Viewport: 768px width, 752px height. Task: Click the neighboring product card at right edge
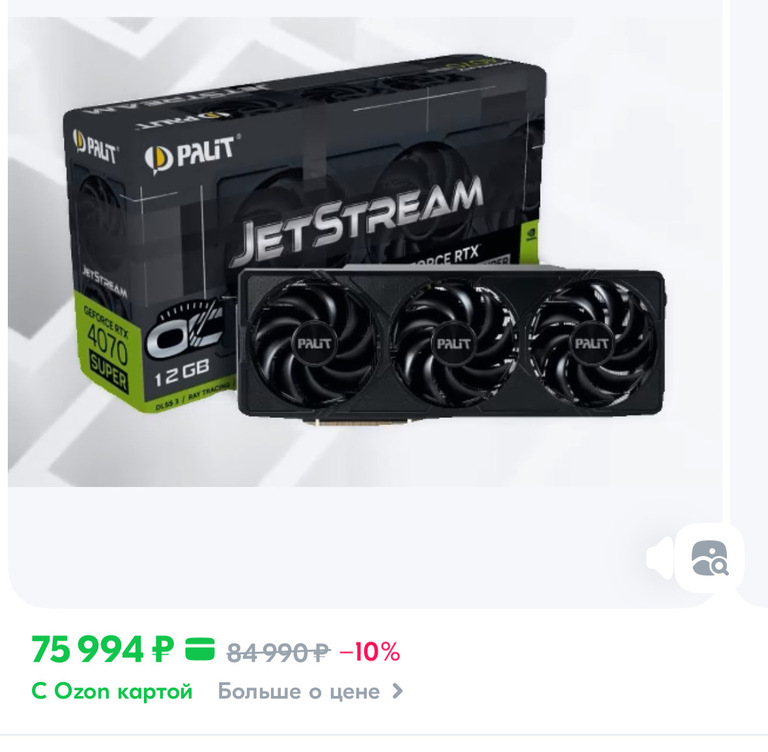749,304
